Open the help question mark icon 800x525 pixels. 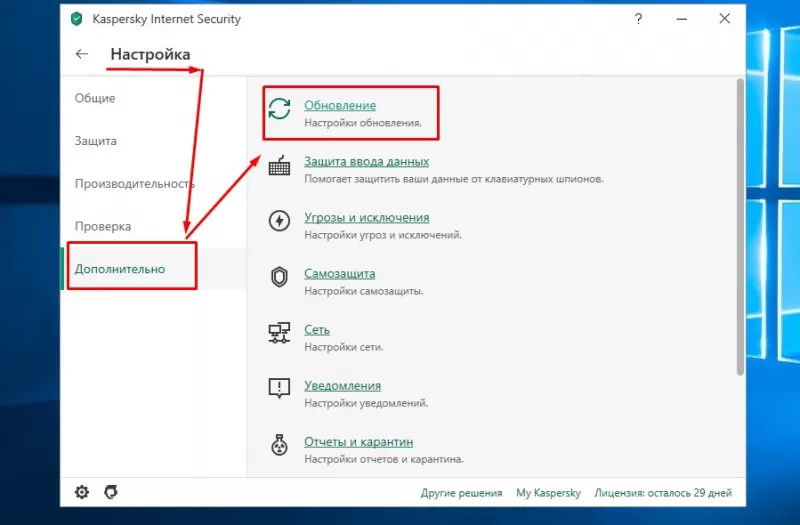(x=638, y=19)
